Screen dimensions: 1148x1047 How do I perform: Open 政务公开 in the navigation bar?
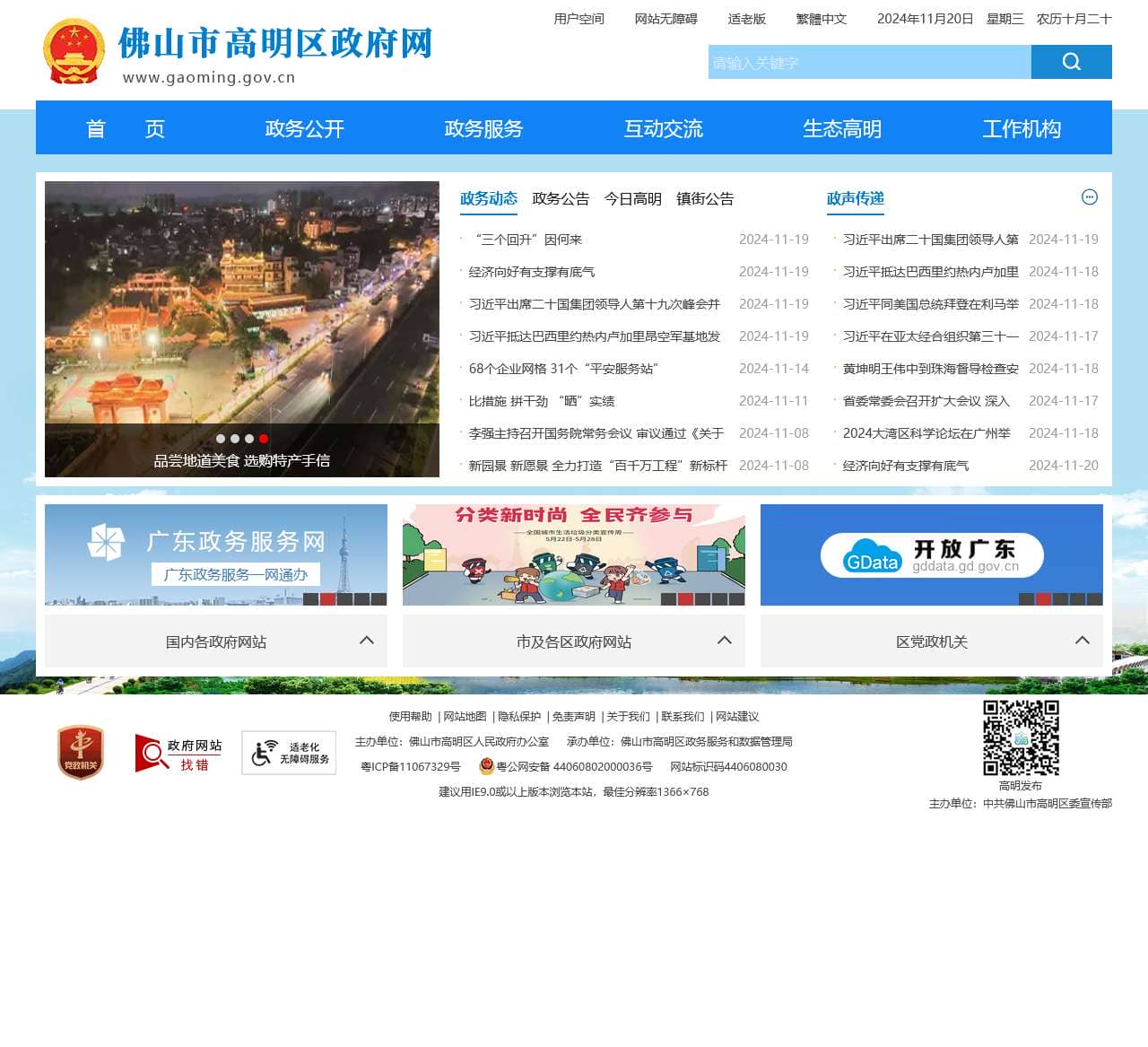point(305,129)
